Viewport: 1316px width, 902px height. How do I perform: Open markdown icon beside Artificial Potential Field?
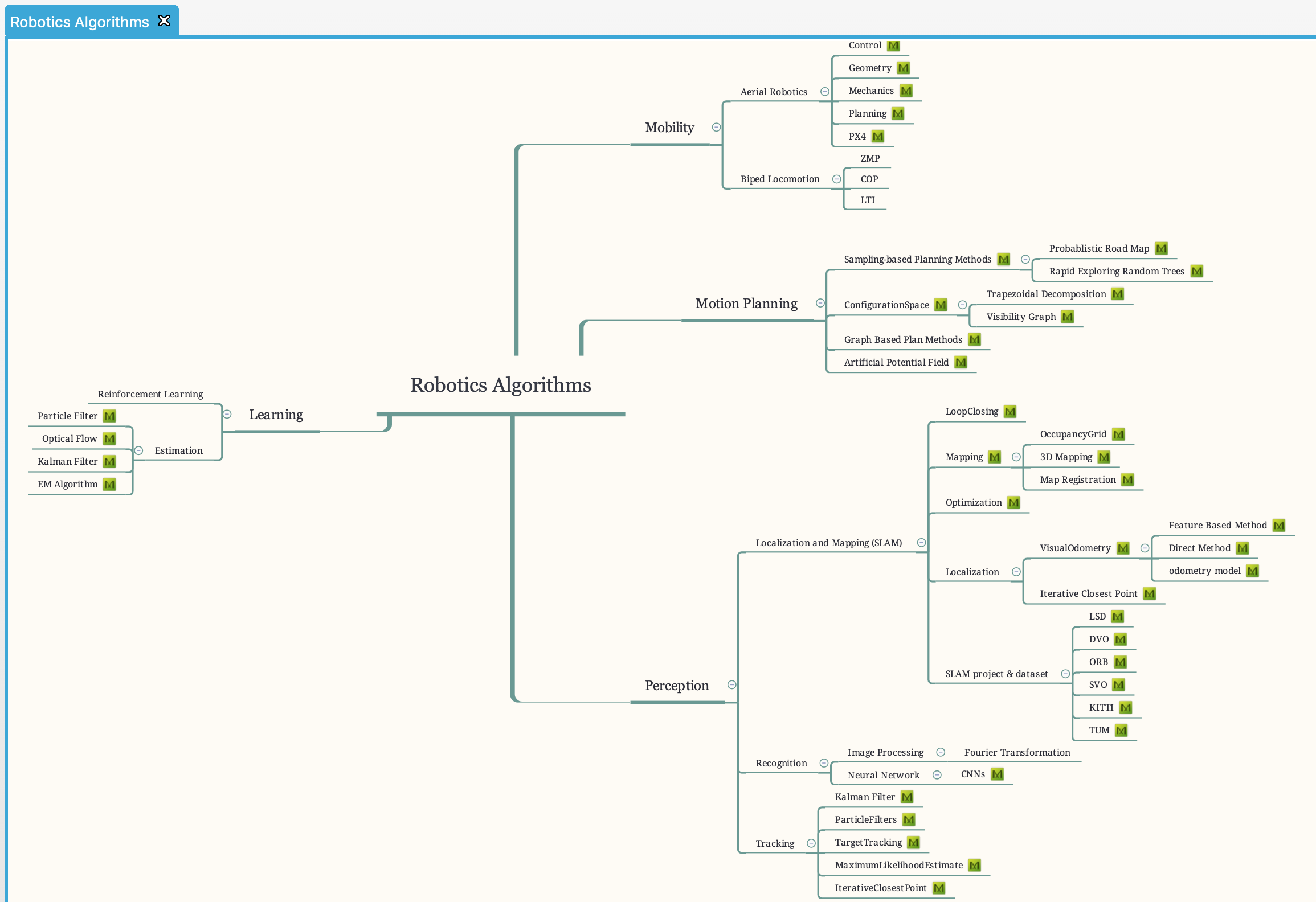[961, 363]
